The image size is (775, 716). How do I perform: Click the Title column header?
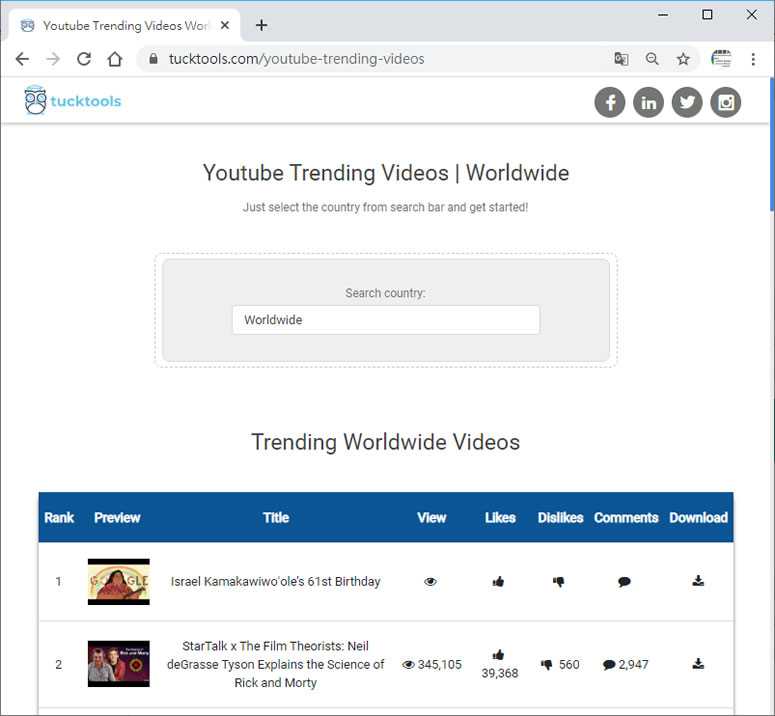(276, 517)
